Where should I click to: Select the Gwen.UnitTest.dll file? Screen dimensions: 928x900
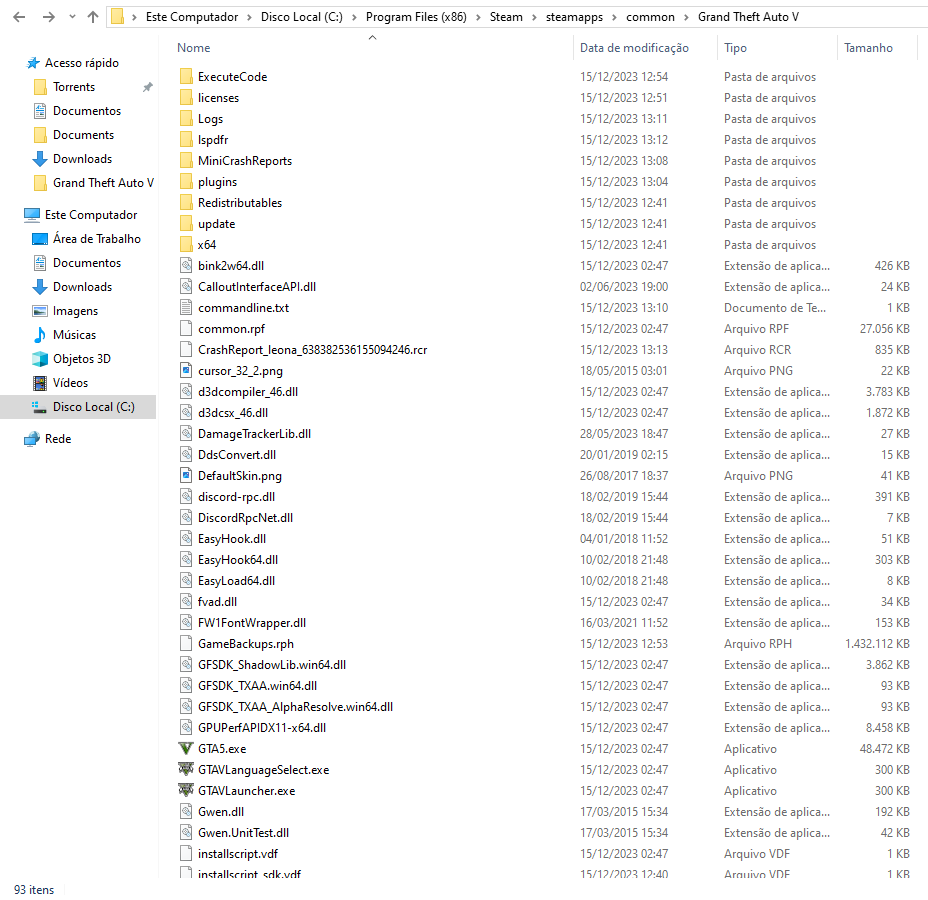[x=243, y=833]
